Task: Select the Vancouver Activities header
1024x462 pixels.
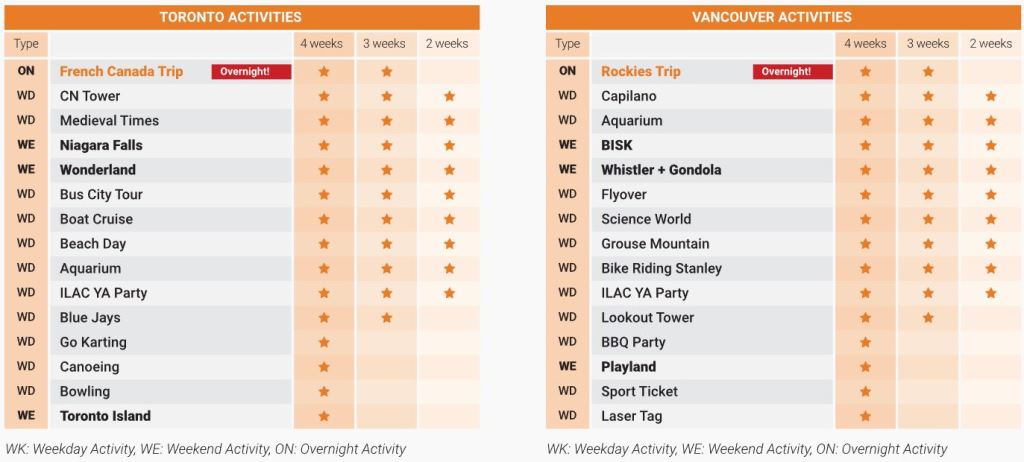Action: 785,17
